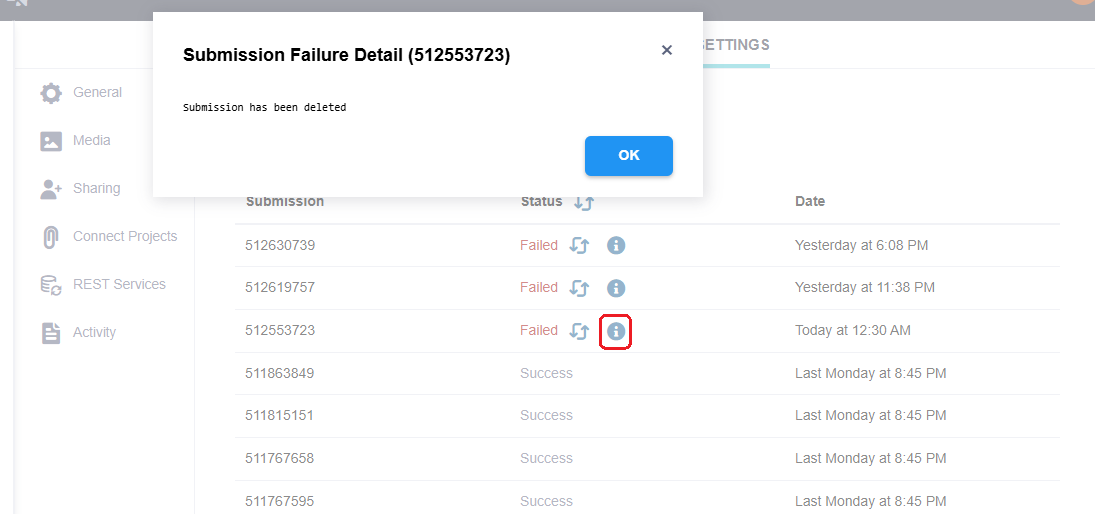
Task: Show failure info for submission 512630739
Action: click(615, 245)
